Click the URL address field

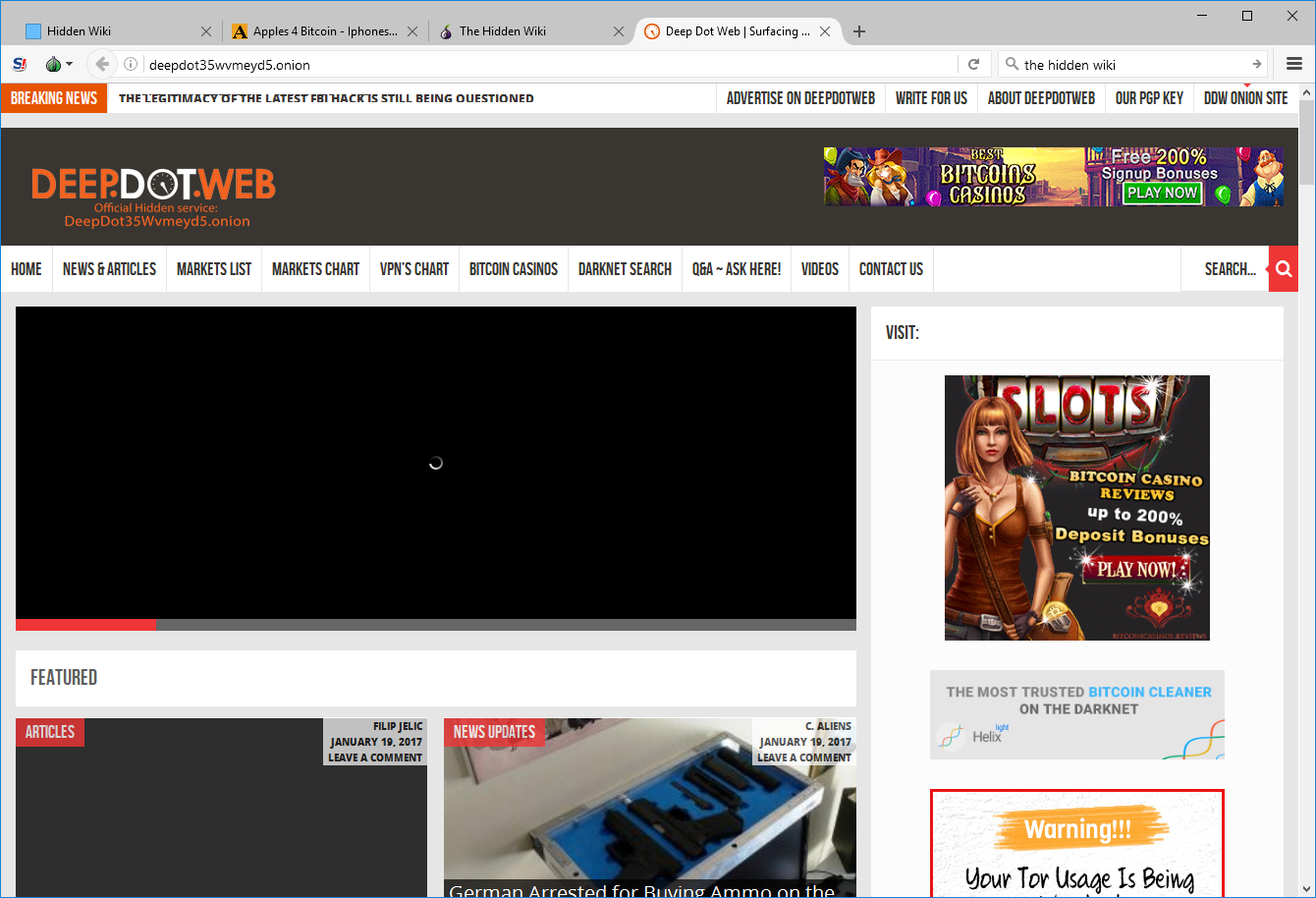pos(550,65)
